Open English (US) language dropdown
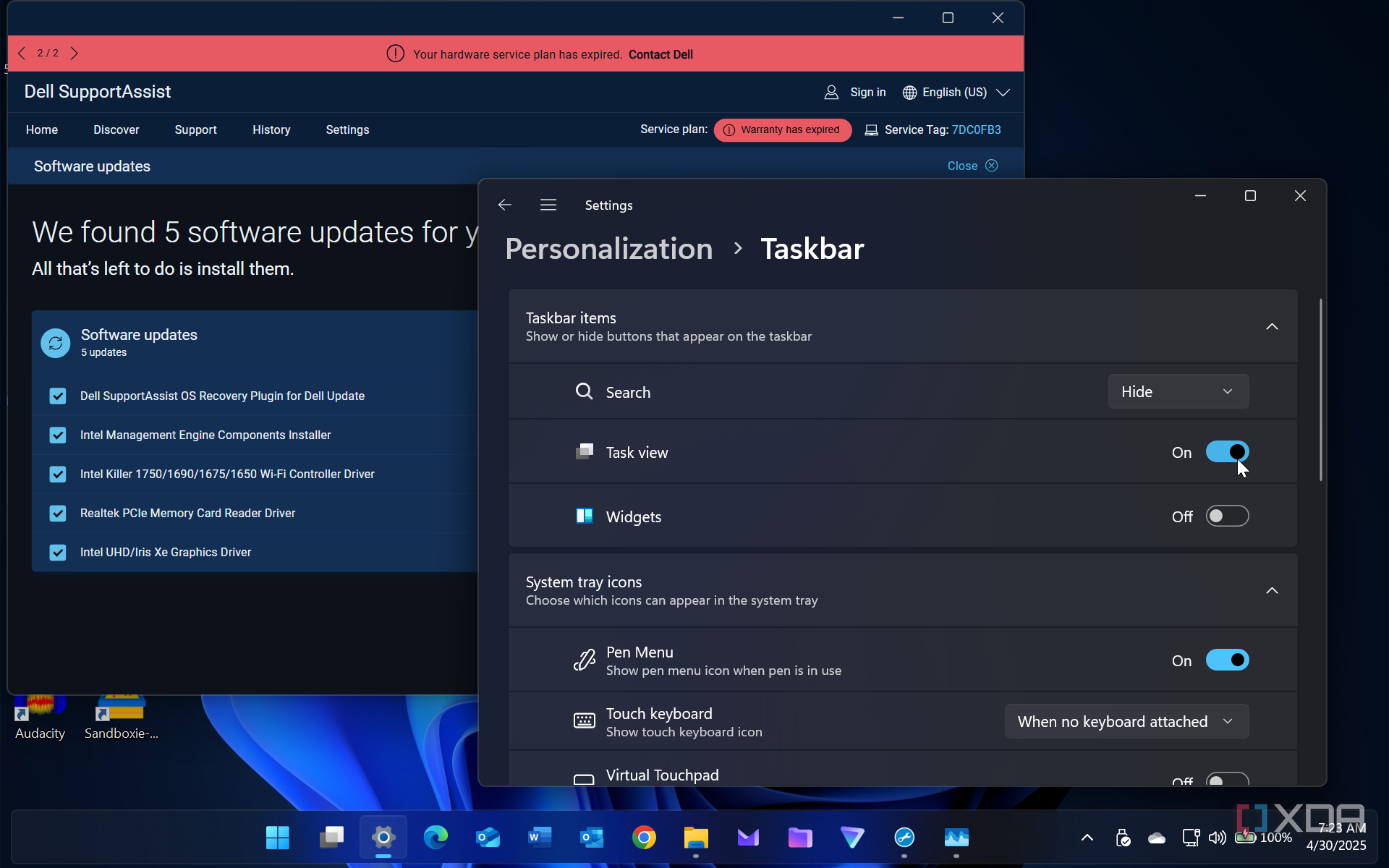 click(956, 93)
